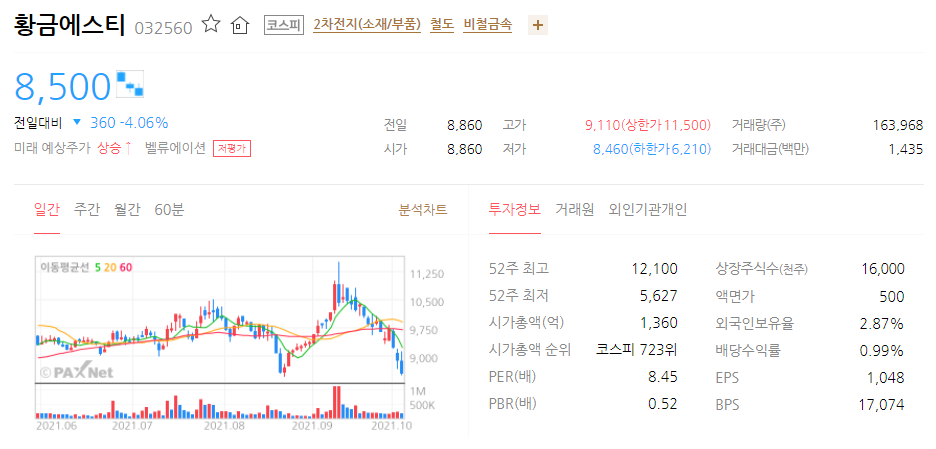The height and width of the screenshot is (449, 936).
Task: Open the 비철금속 theme link
Action: click(487, 24)
